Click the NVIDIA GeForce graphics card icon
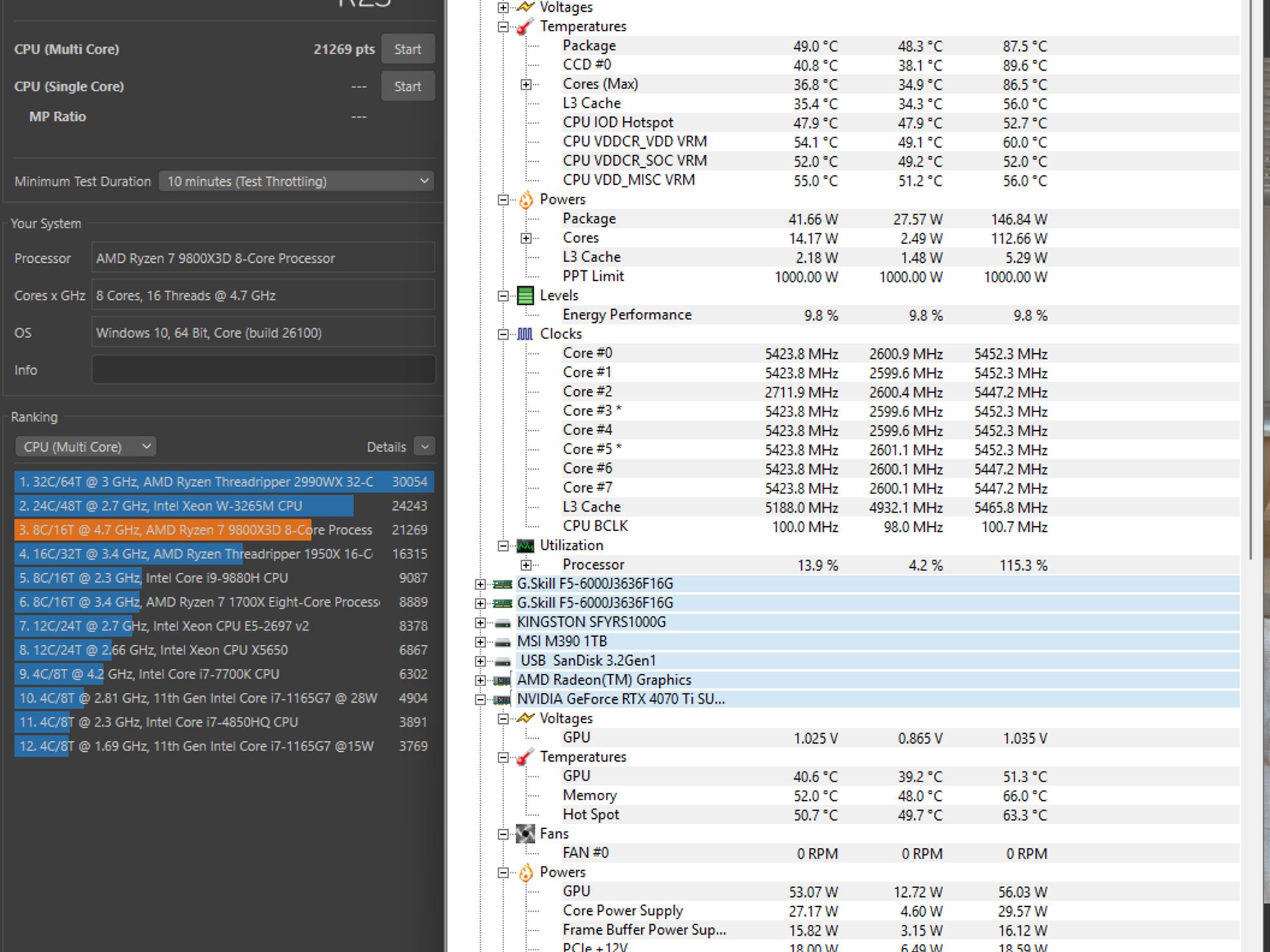 point(502,699)
